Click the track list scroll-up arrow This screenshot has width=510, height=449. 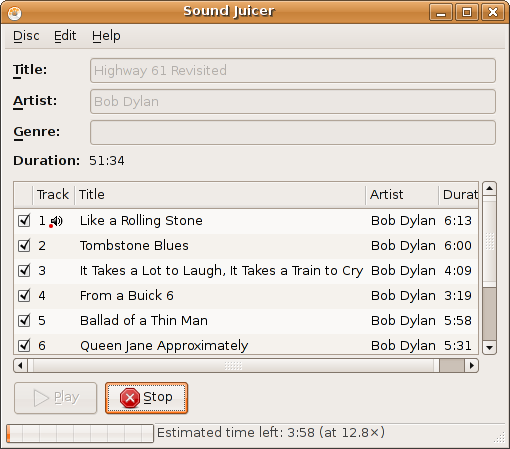click(489, 189)
